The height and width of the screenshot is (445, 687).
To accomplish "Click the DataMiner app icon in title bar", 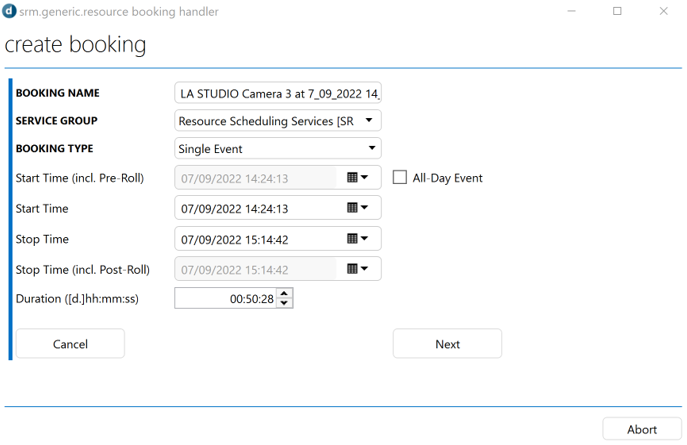I will coord(9,11).
